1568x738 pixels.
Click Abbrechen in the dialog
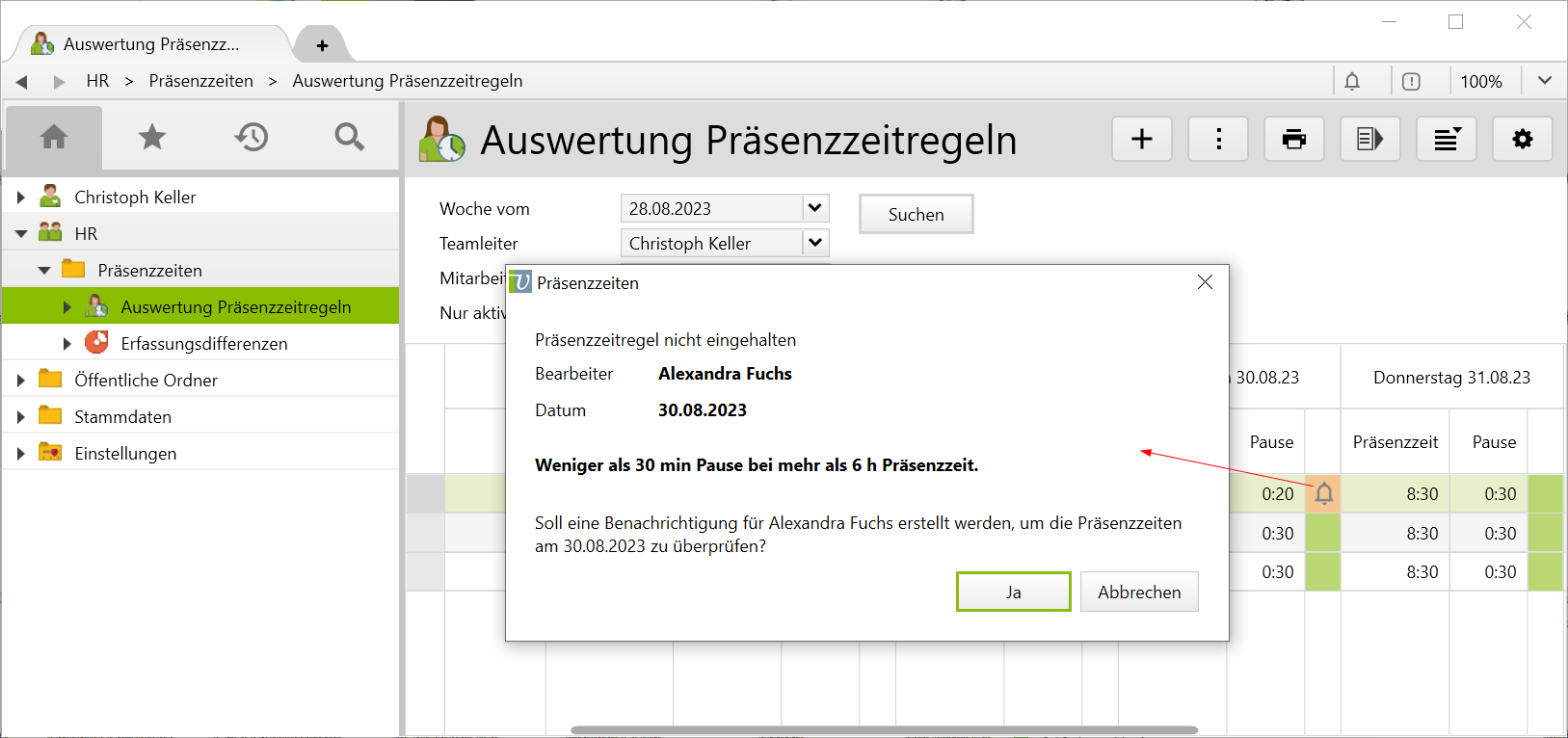coord(1138,592)
